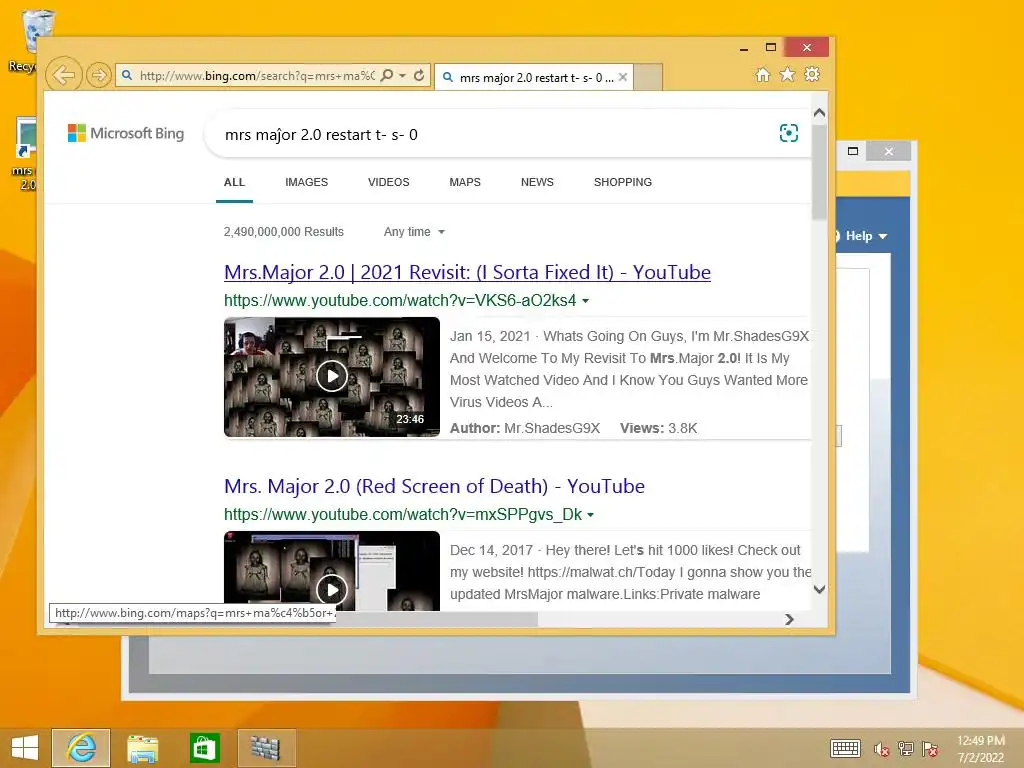Click the address bar search magnifier icon
The width and height of the screenshot is (1024, 768).
(387, 75)
